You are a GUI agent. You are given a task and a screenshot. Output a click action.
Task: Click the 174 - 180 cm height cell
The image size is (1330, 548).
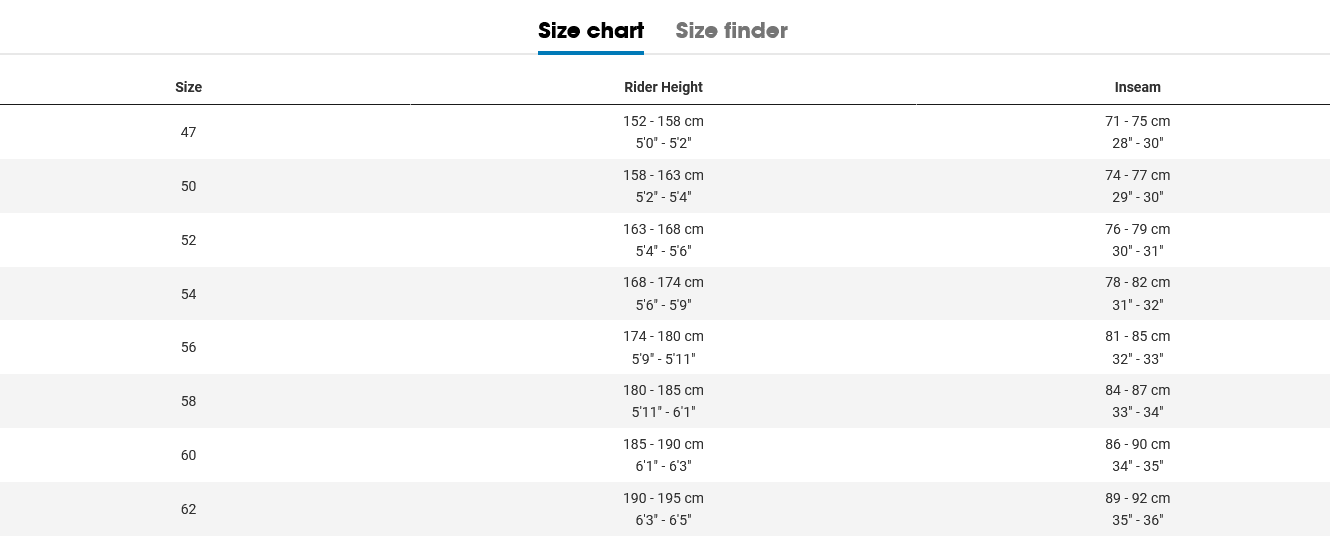663,347
